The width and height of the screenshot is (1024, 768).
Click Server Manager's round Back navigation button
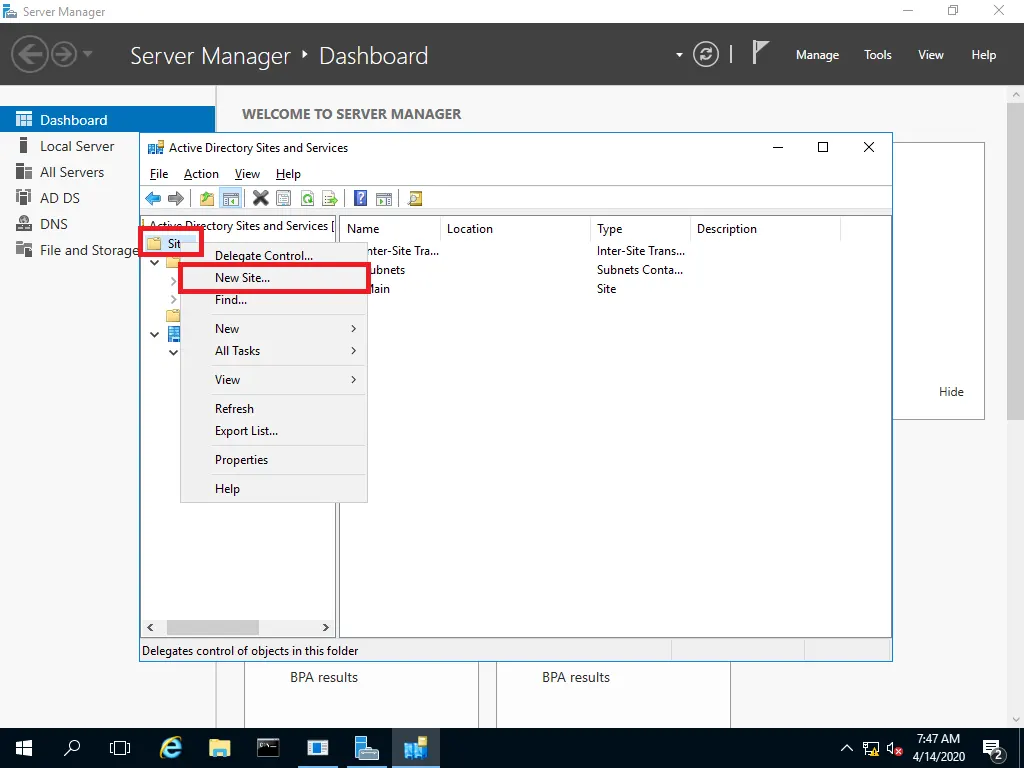[29, 54]
